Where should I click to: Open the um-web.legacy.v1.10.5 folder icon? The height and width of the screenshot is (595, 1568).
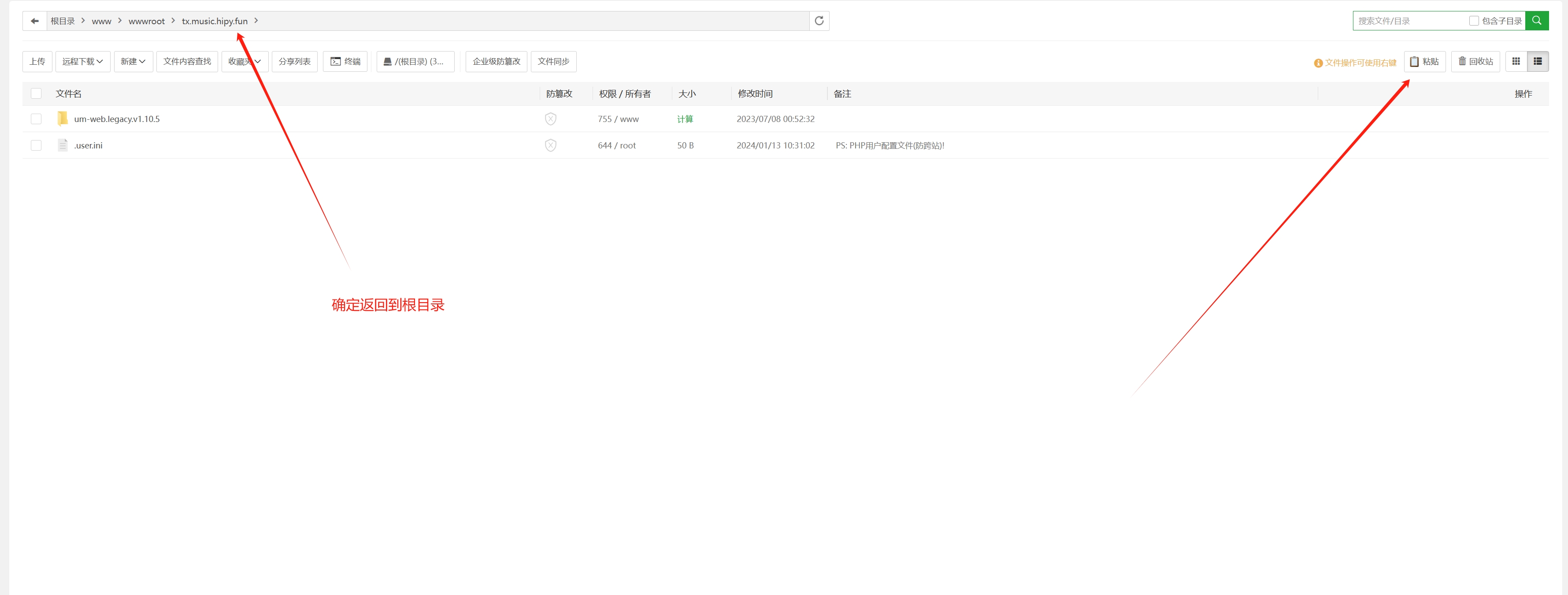(63, 118)
